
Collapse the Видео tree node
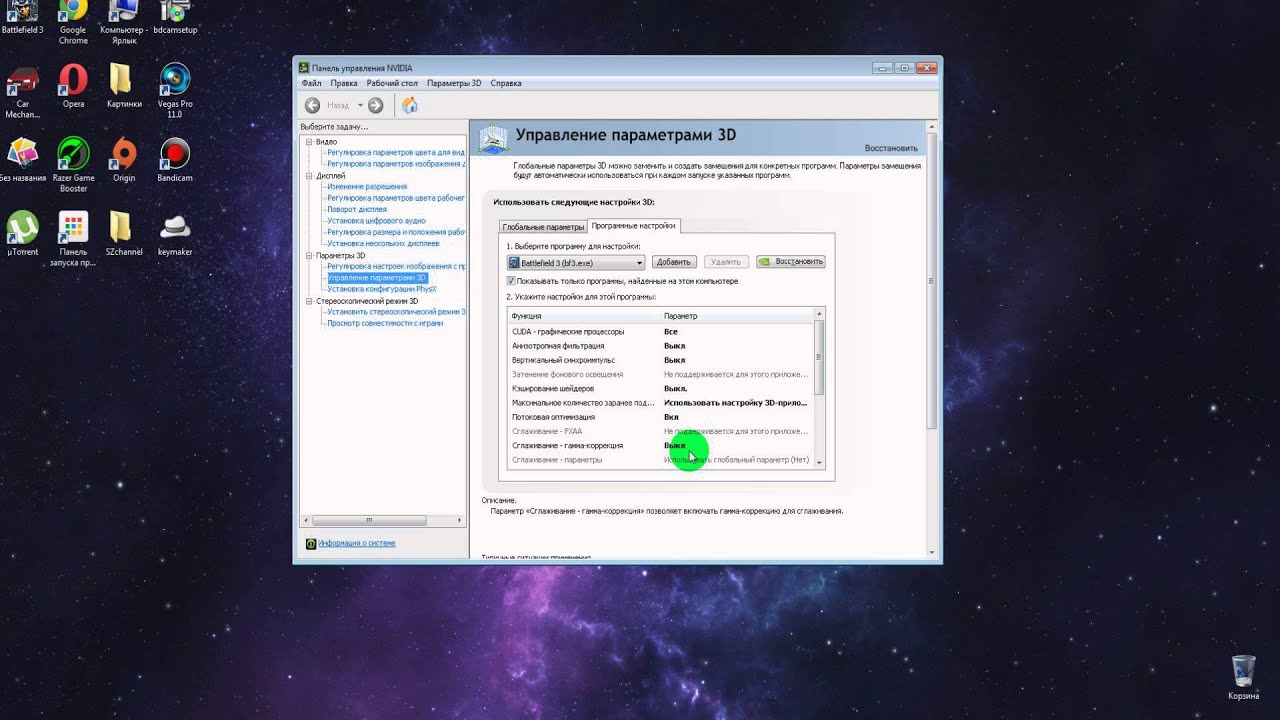pos(310,142)
